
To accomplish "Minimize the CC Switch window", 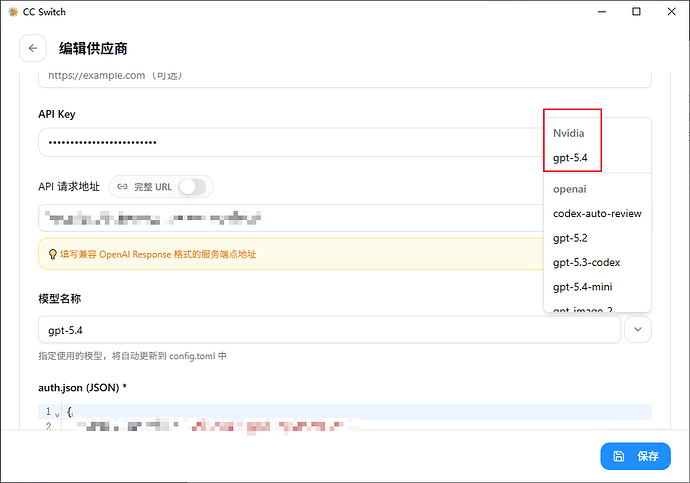I will tap(602, 12).
